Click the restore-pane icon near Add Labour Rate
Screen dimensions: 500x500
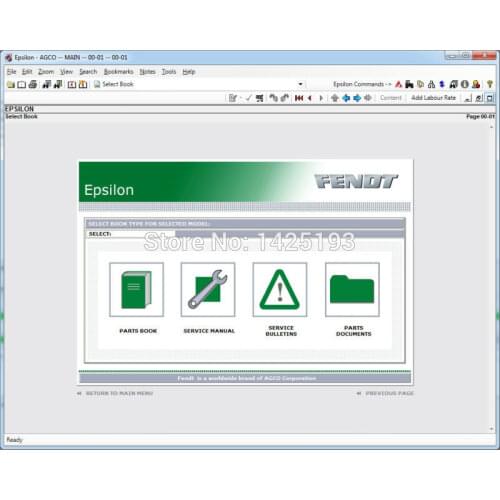point(479,98)
